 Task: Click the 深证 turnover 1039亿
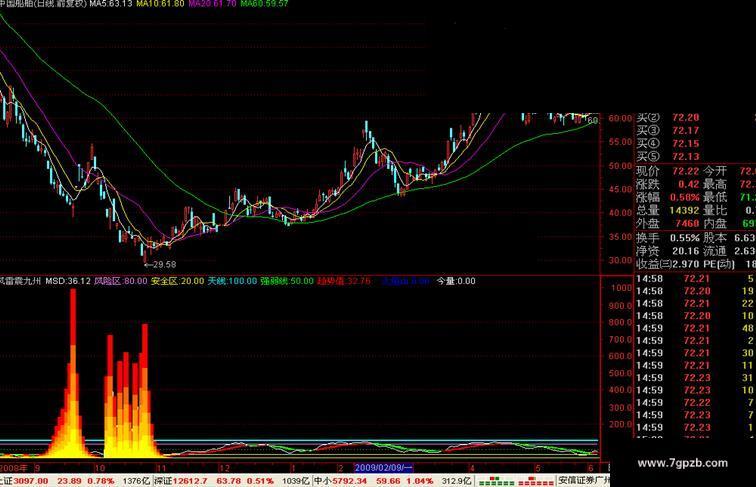(x=296, y=481)
